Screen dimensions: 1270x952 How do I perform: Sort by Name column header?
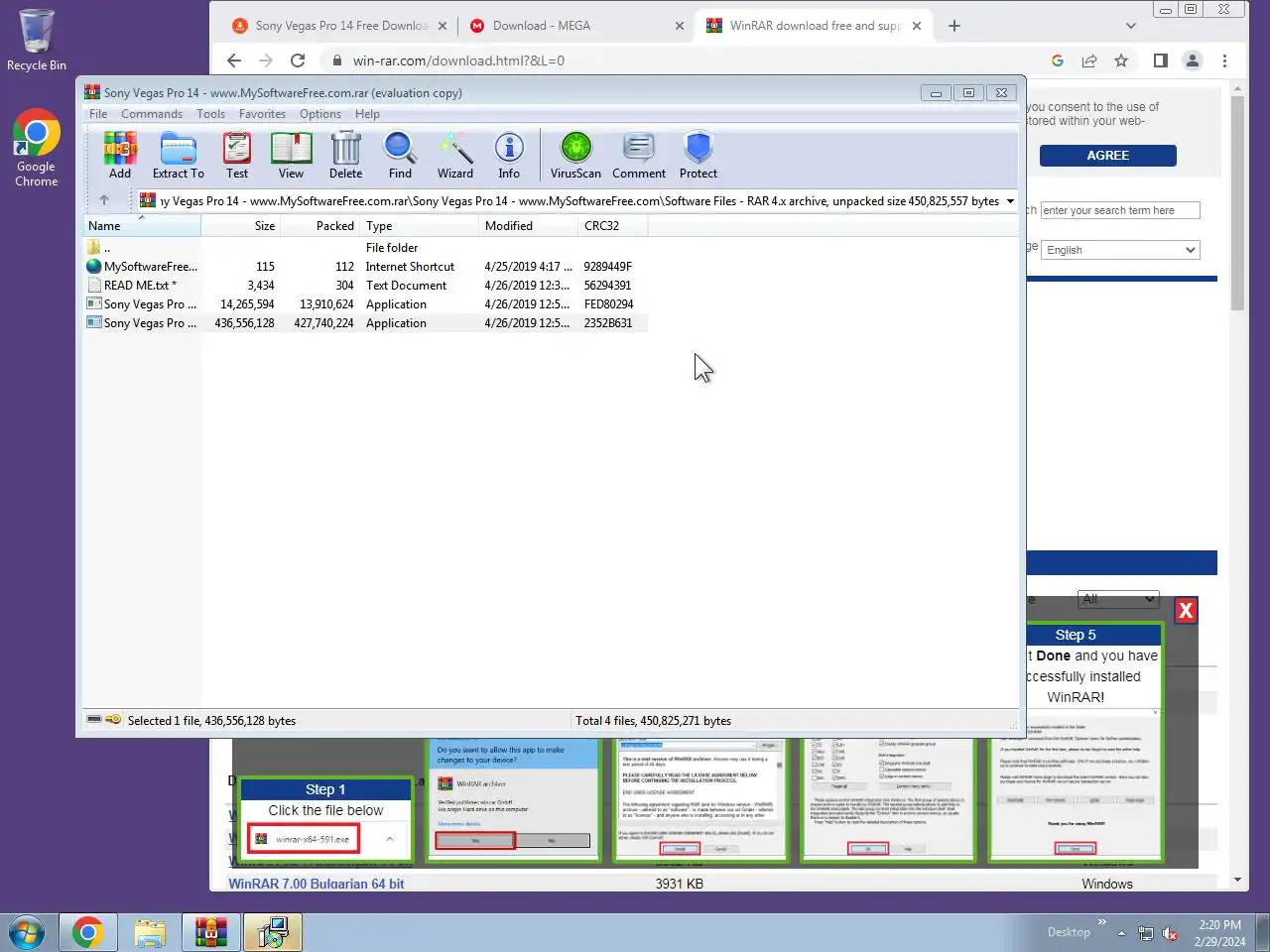[142, 226]
